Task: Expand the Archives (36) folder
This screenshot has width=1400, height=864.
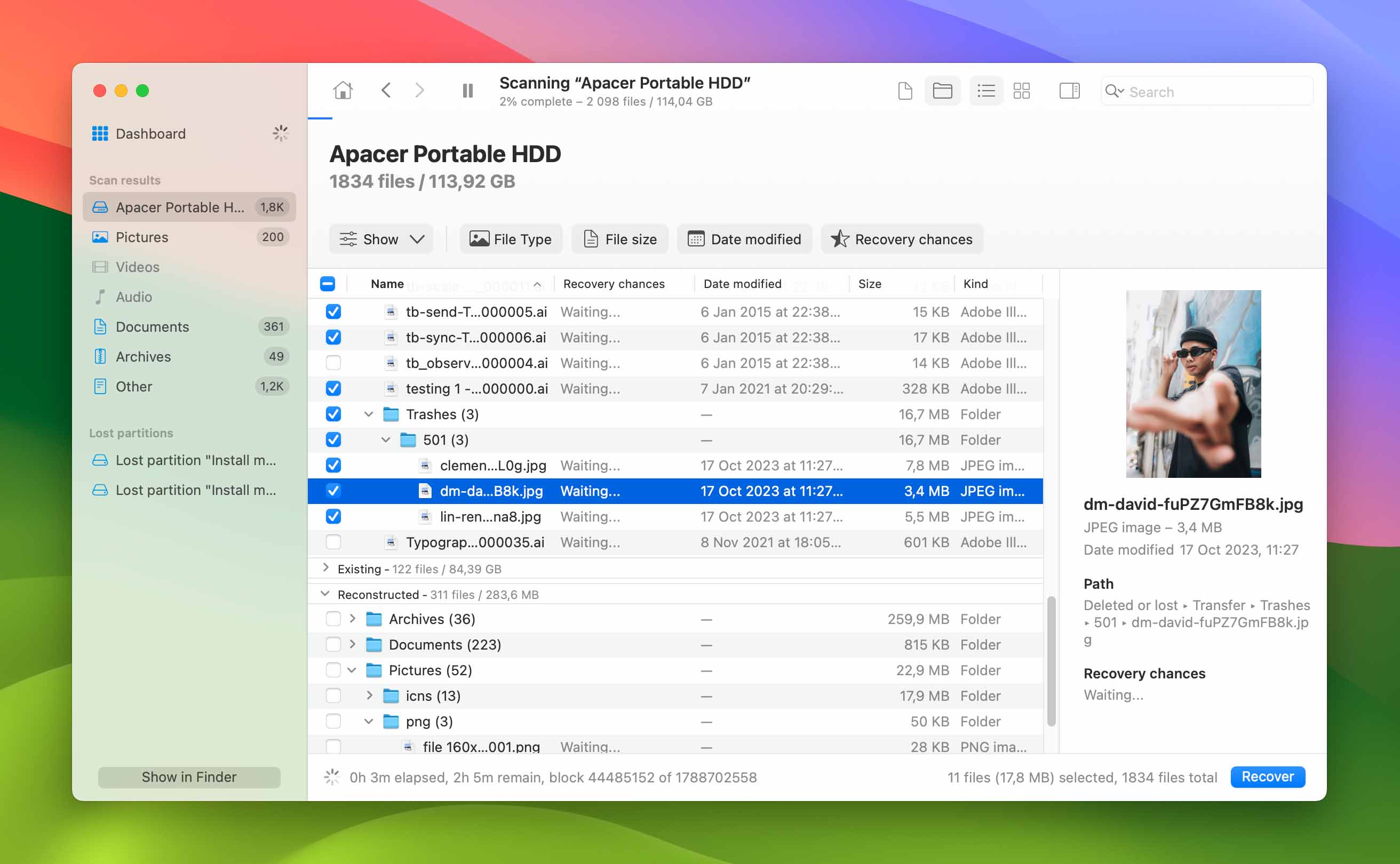Action: 353,618
